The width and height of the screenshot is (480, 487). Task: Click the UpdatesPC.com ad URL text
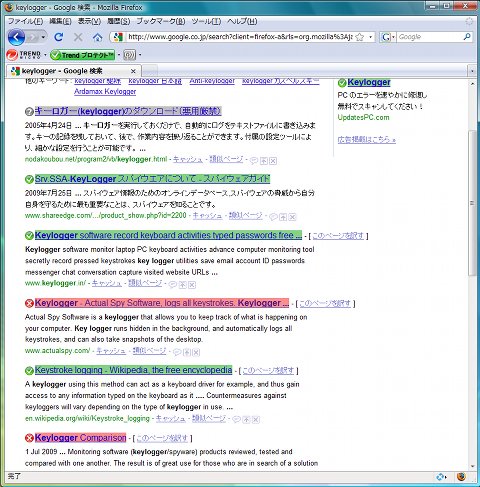point(363,117)
